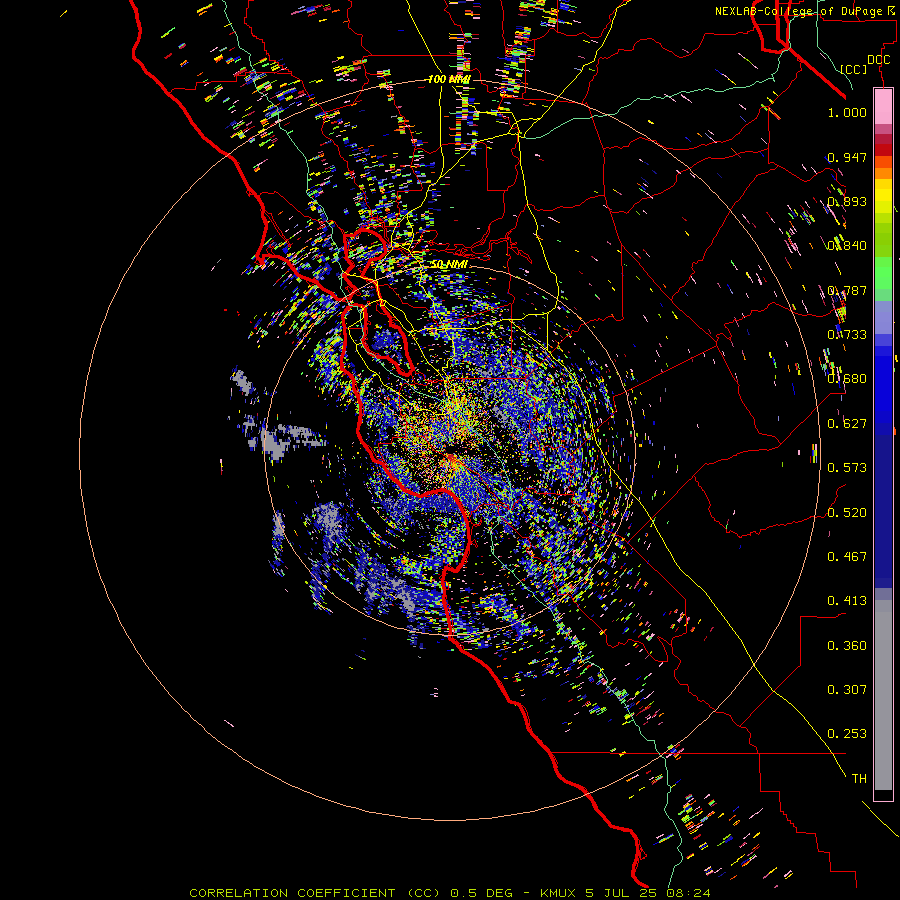Pick the gray lower segment of color bar
900x900 pixels.
(883, 695)
